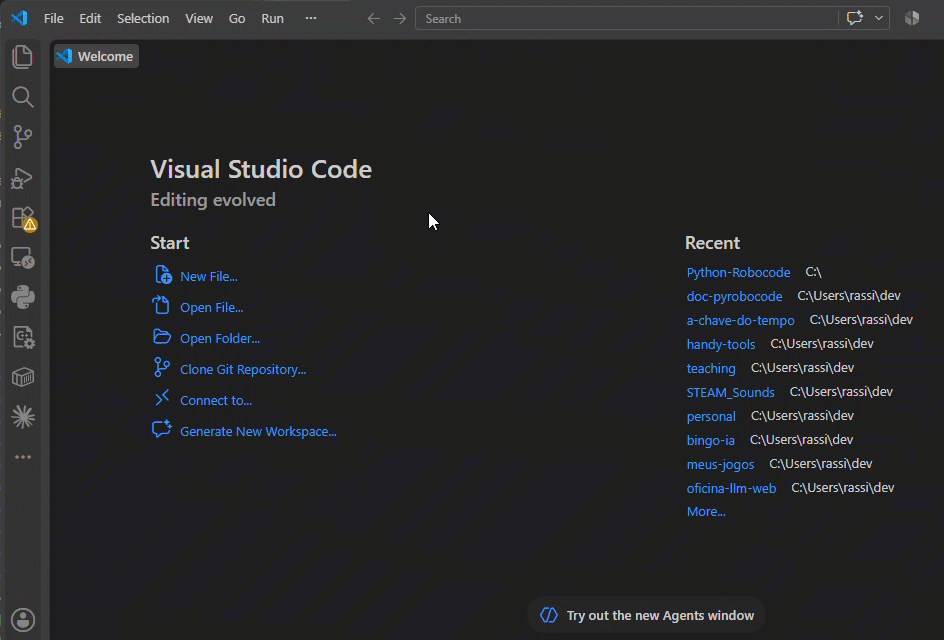Image resolution: width=944 pixels, height=640 pixels.
Task: Open the starburst icon in activity bar
Action: click(23, 417)
